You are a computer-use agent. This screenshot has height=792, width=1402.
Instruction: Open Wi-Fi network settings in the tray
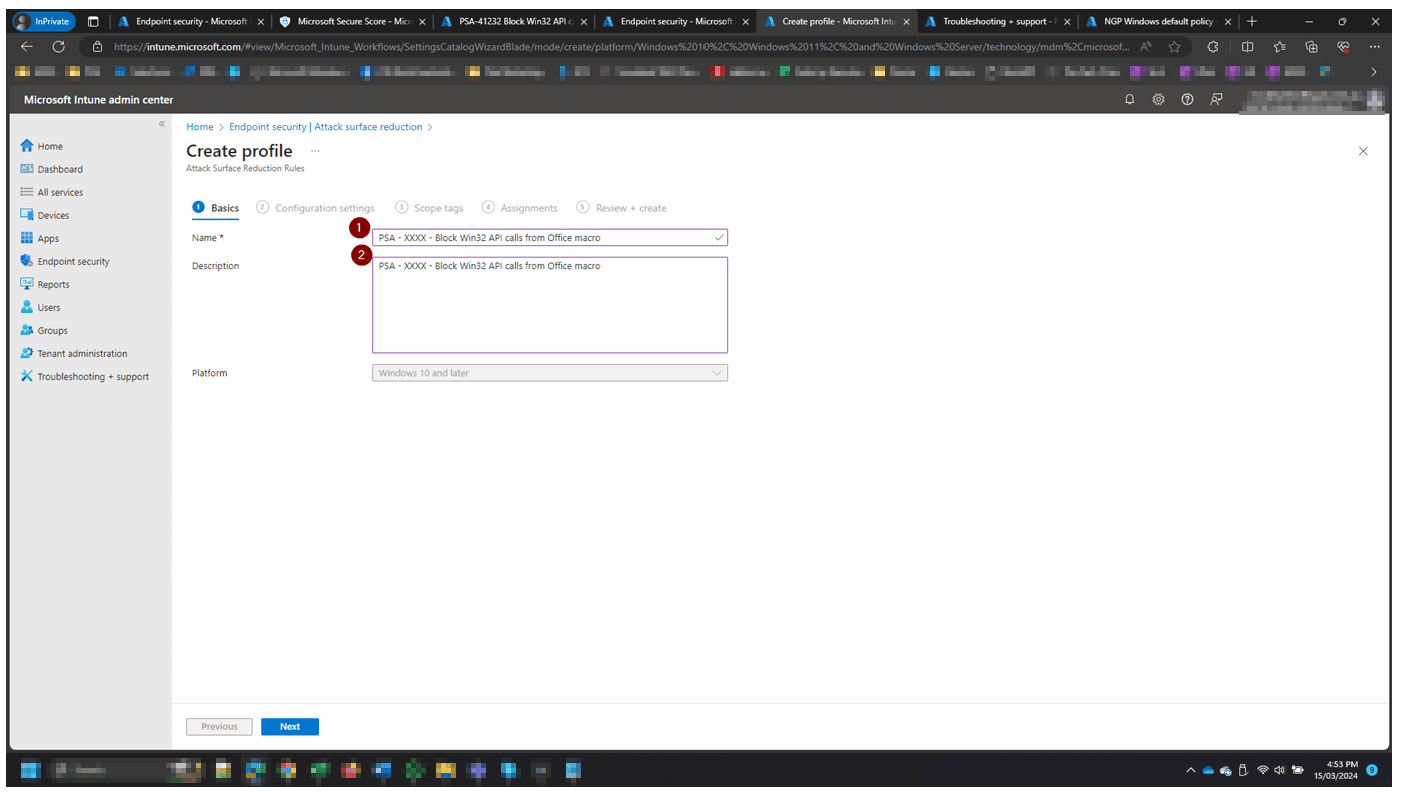tap(1262, 770)
